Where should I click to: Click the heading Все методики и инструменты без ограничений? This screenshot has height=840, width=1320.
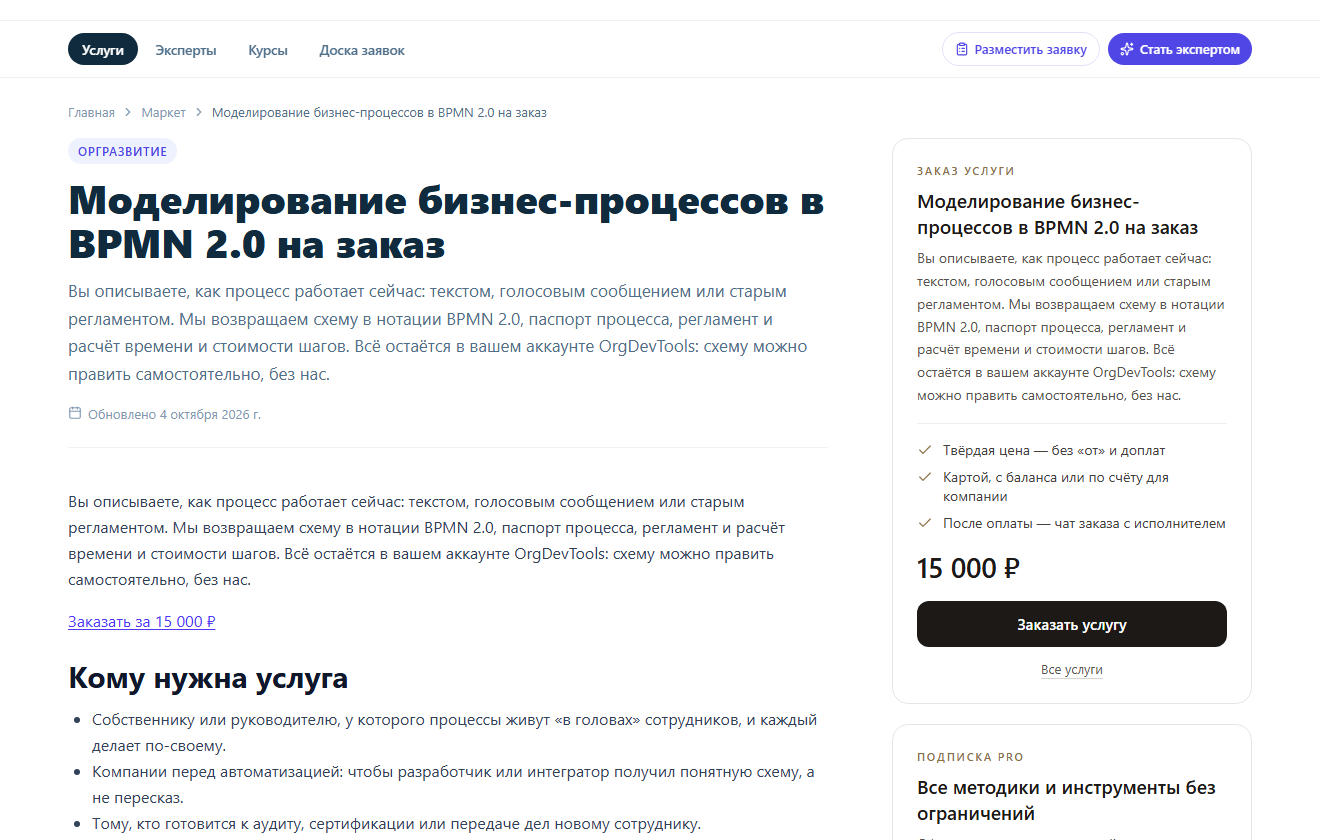(x=1066, y=801)
